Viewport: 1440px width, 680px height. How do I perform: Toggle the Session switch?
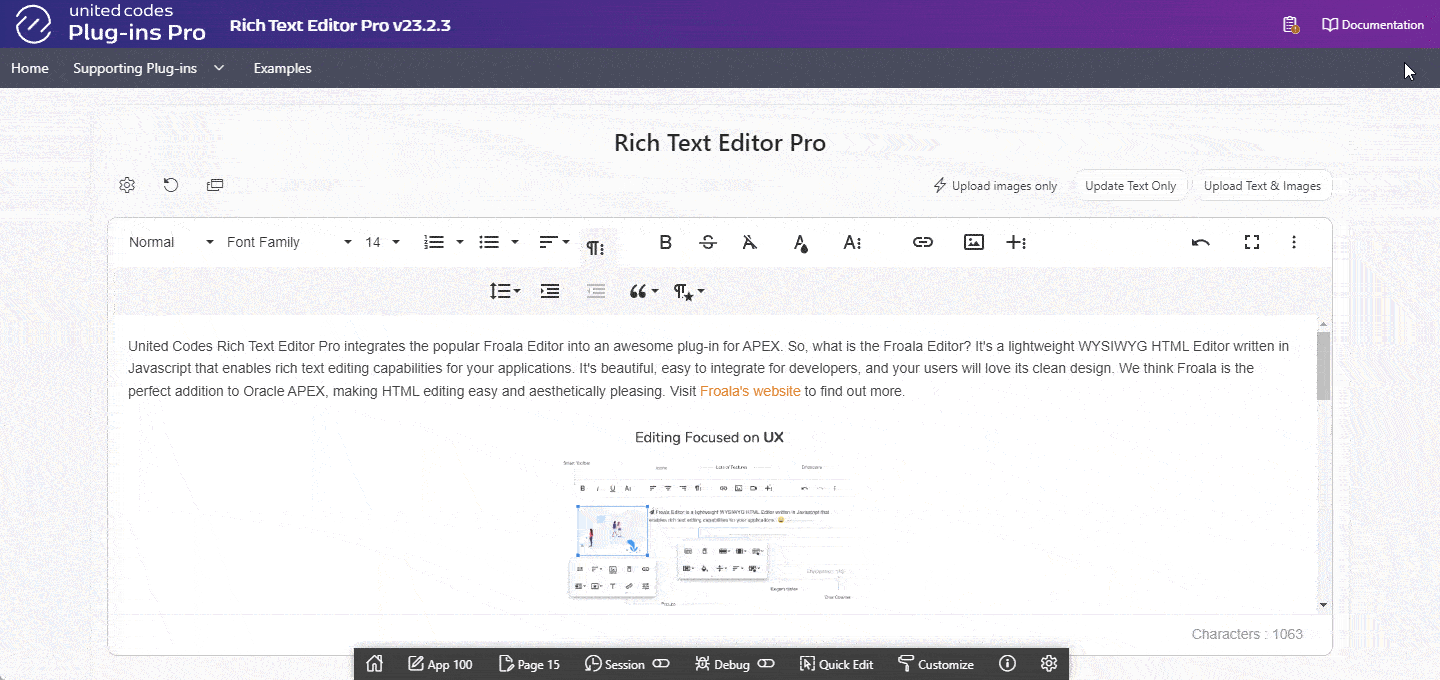(661, 664)
